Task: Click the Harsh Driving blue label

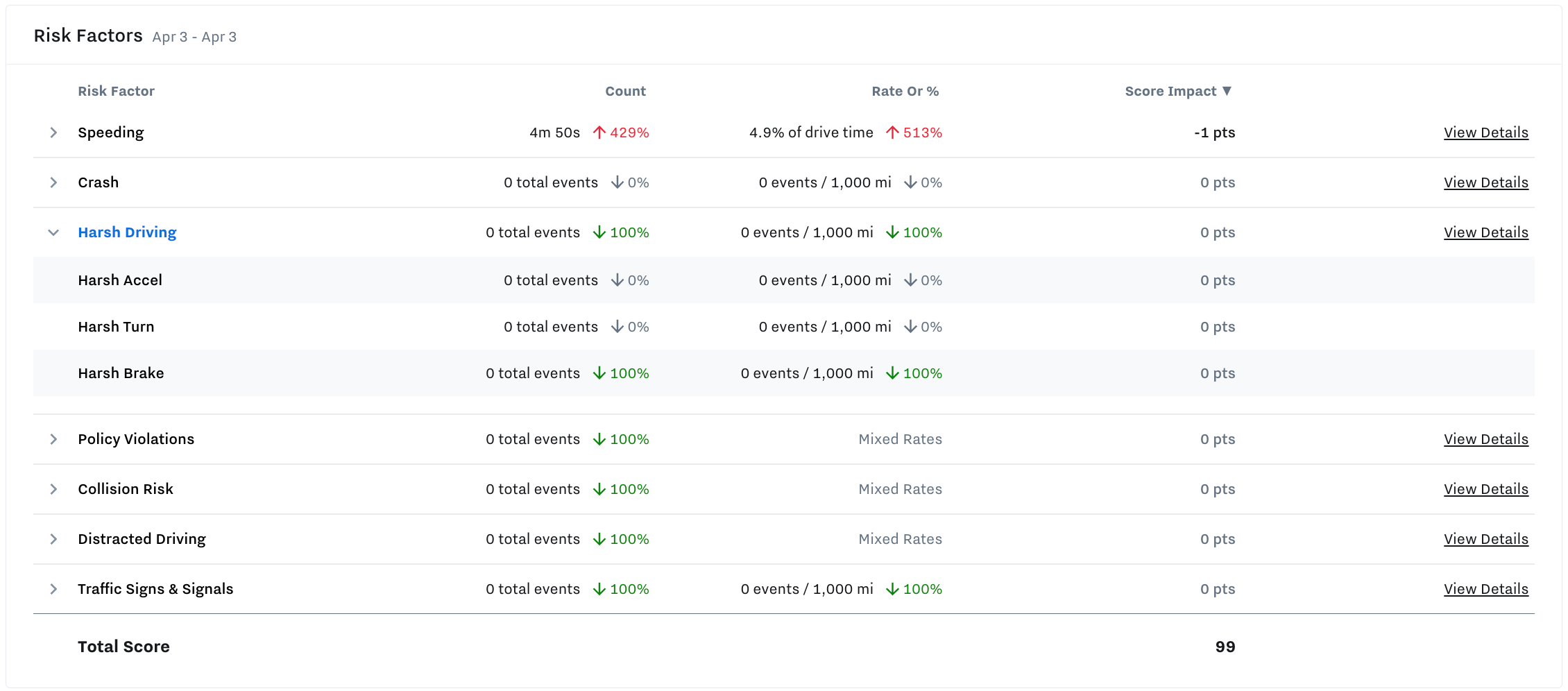Action: click(127, 232)
